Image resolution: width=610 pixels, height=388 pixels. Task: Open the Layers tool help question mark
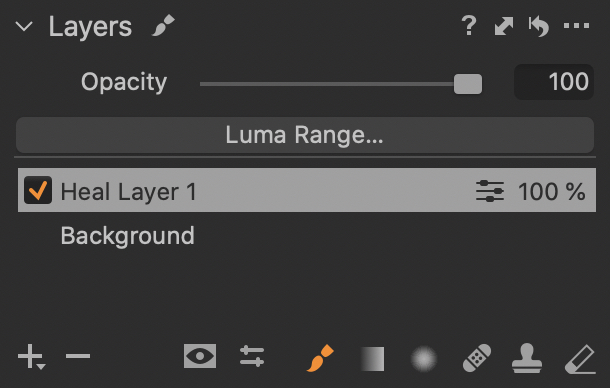(x=469, y=26)
